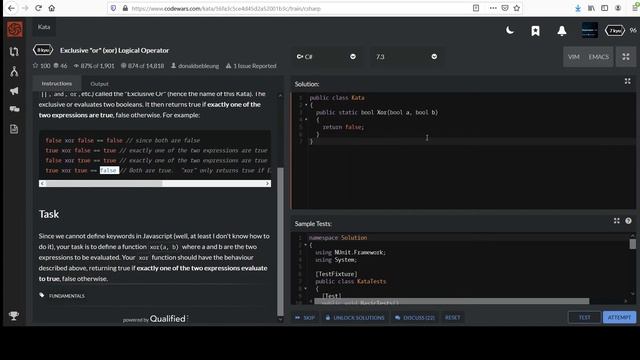
Task: Toggle dark mode moon icon
Action: [510, 30]
